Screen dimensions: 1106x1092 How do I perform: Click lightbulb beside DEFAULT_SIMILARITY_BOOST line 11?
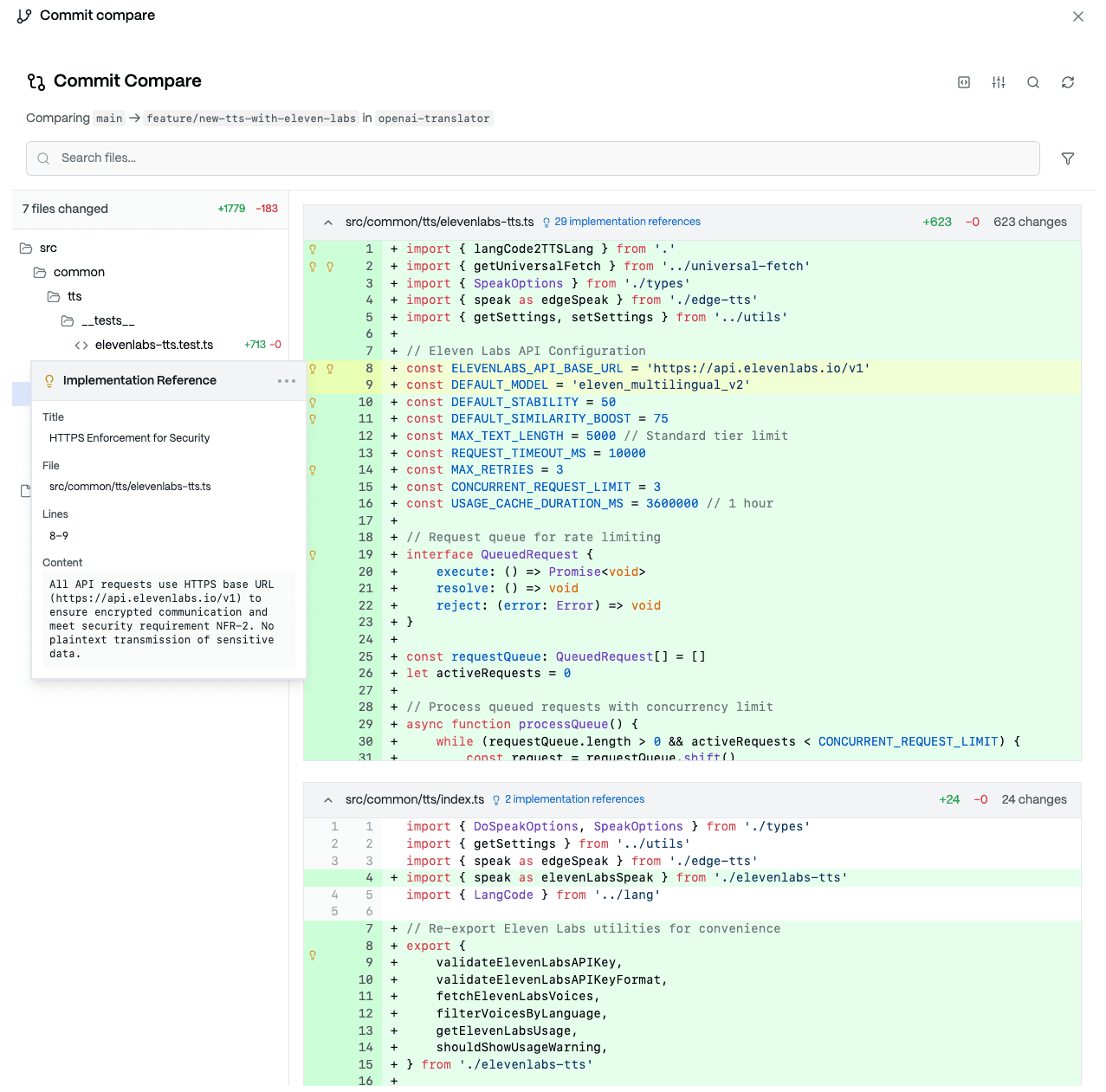pyautogui.click(x=313, y=419)
